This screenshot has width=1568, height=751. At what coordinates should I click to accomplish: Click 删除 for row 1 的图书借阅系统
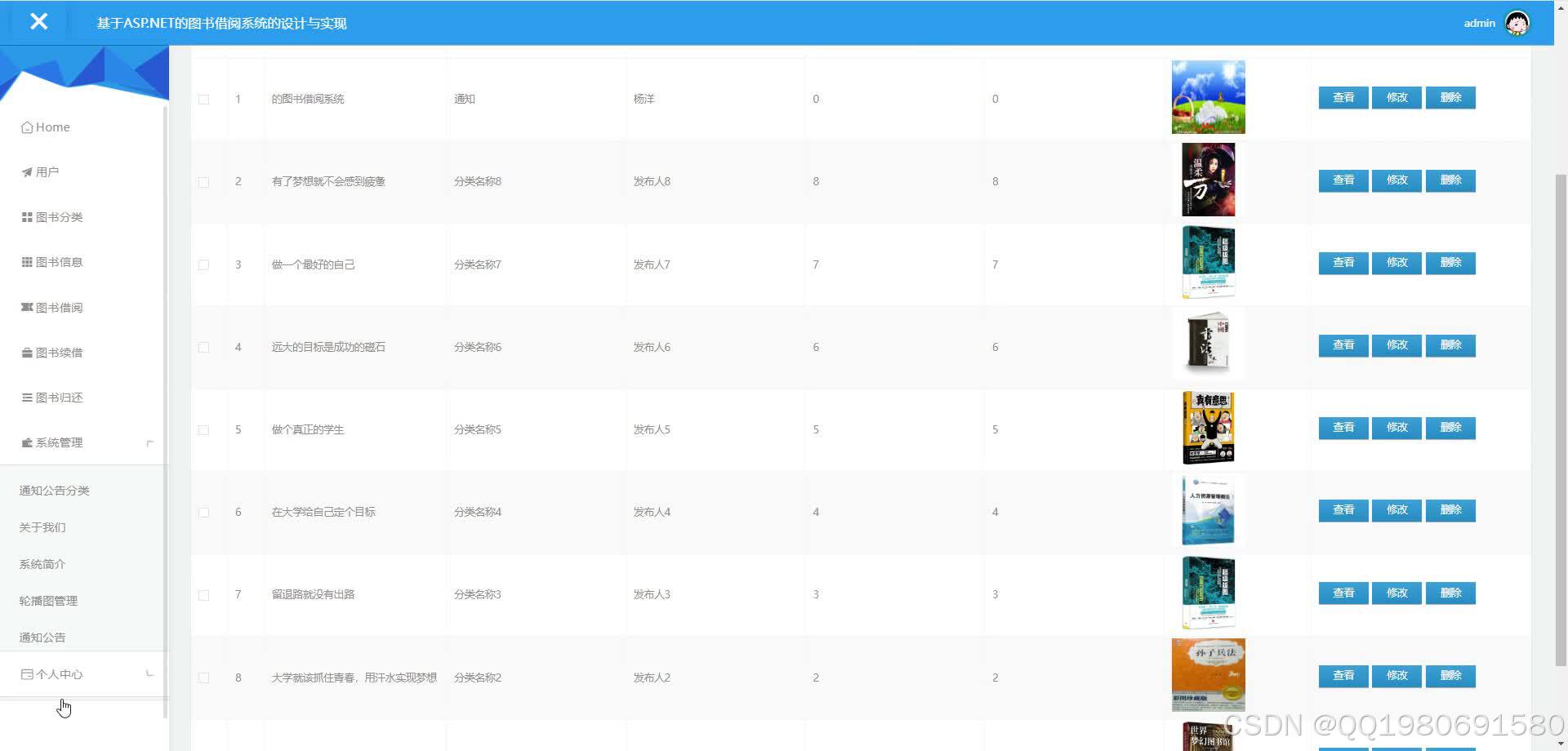click(1450, 98)
